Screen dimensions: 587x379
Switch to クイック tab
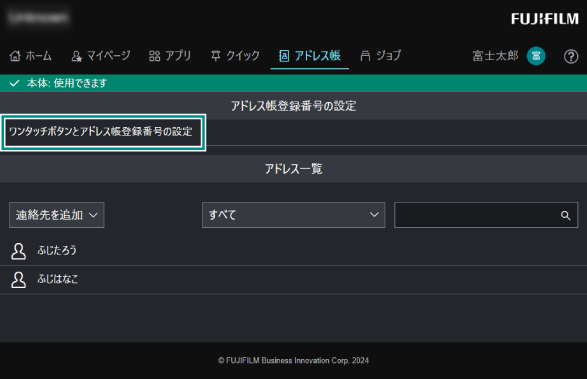pyautogui.click(x=235, y=56)
